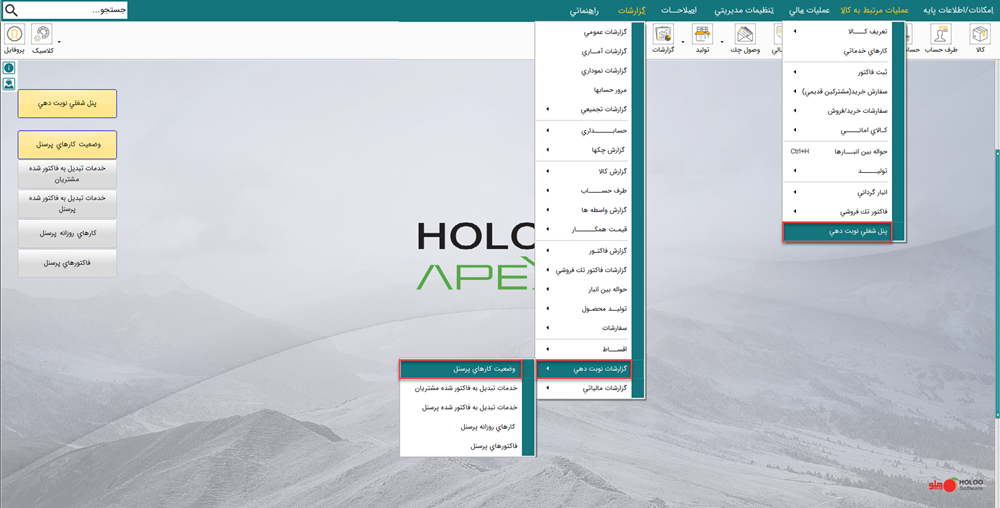Click yellow پنل شغلي نوبت دهي panel button
1000x508 pixels.
pyautogui.click(x=67, y=103)
